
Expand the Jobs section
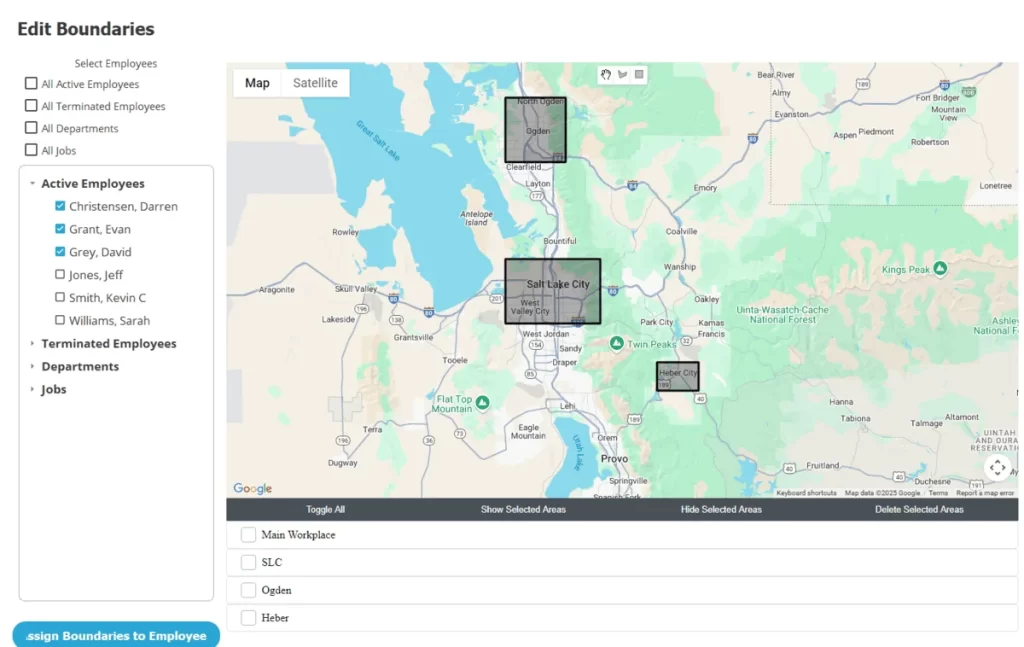(x=30, y=389)
